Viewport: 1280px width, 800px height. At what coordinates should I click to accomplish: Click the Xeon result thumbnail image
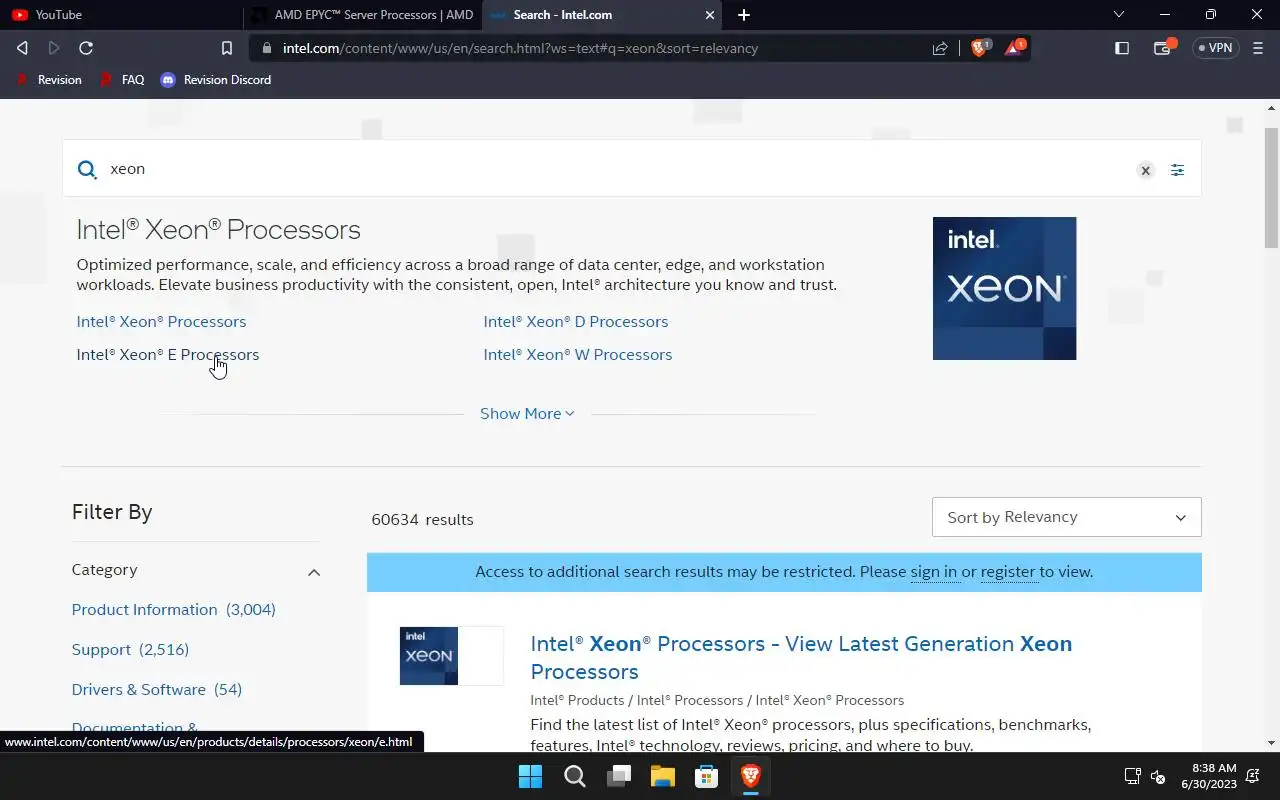[x=452, y=656]
